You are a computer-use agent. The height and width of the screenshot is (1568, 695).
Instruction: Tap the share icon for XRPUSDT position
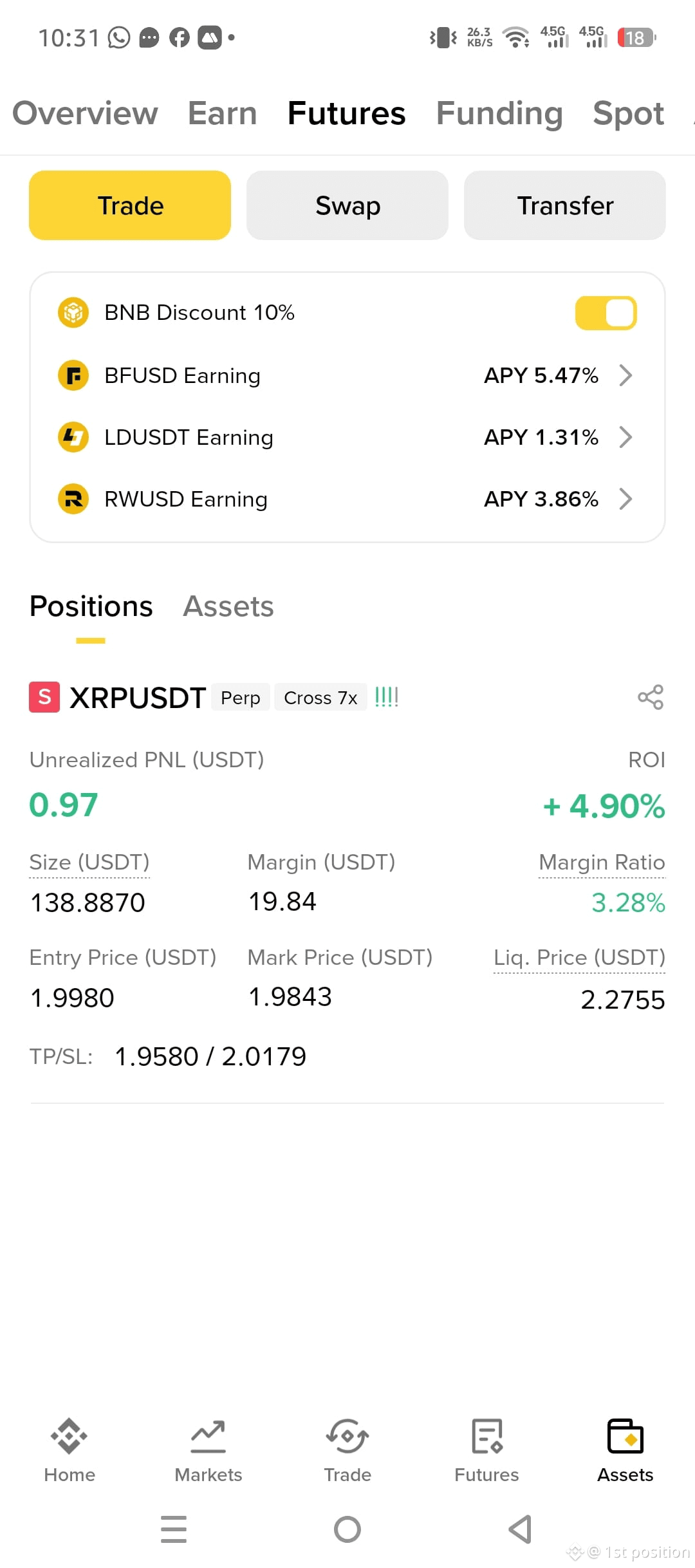(x=651, y=697)
